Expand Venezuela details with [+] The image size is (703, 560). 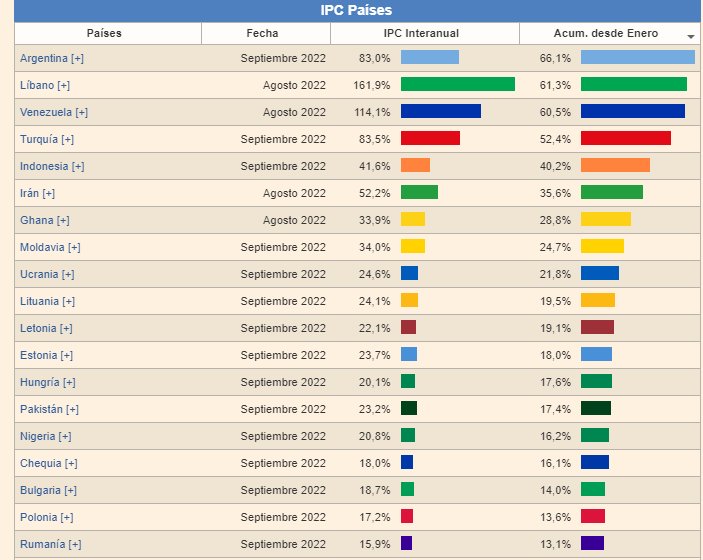tap(81, 112)
